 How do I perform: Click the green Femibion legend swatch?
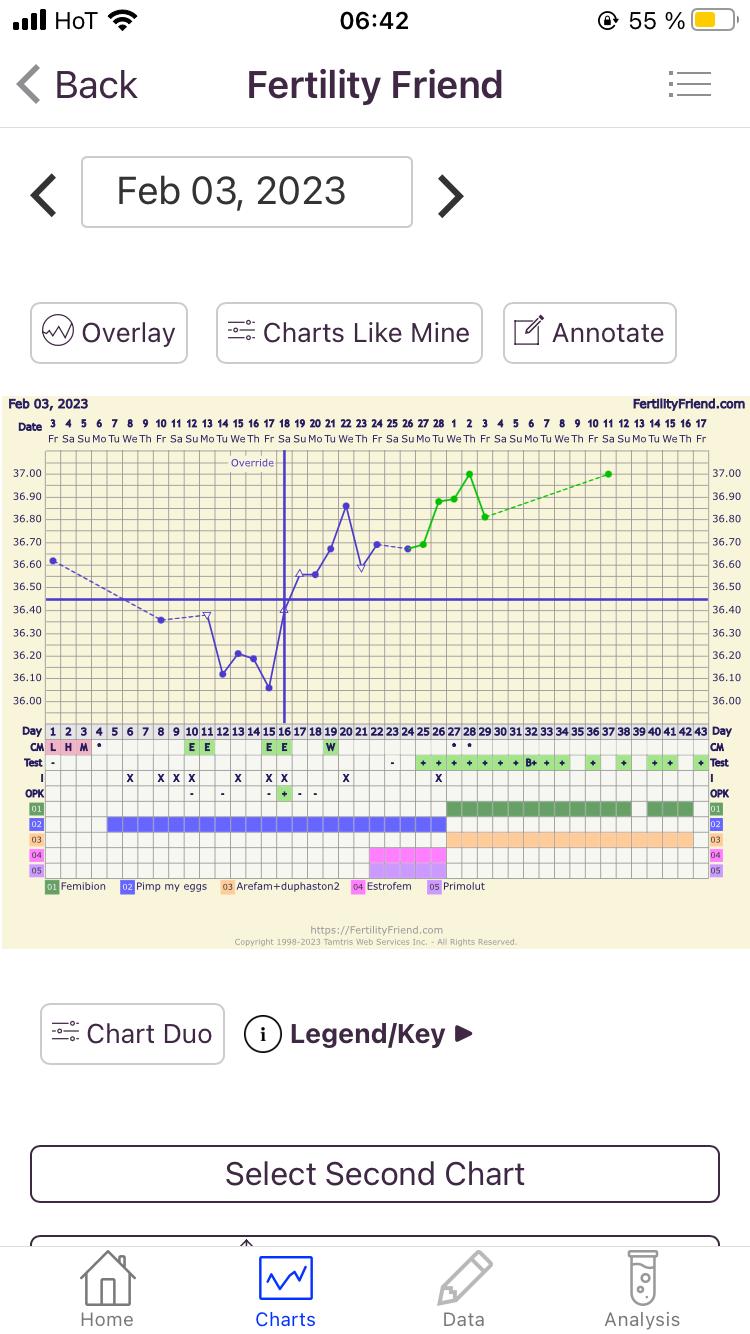51,887
